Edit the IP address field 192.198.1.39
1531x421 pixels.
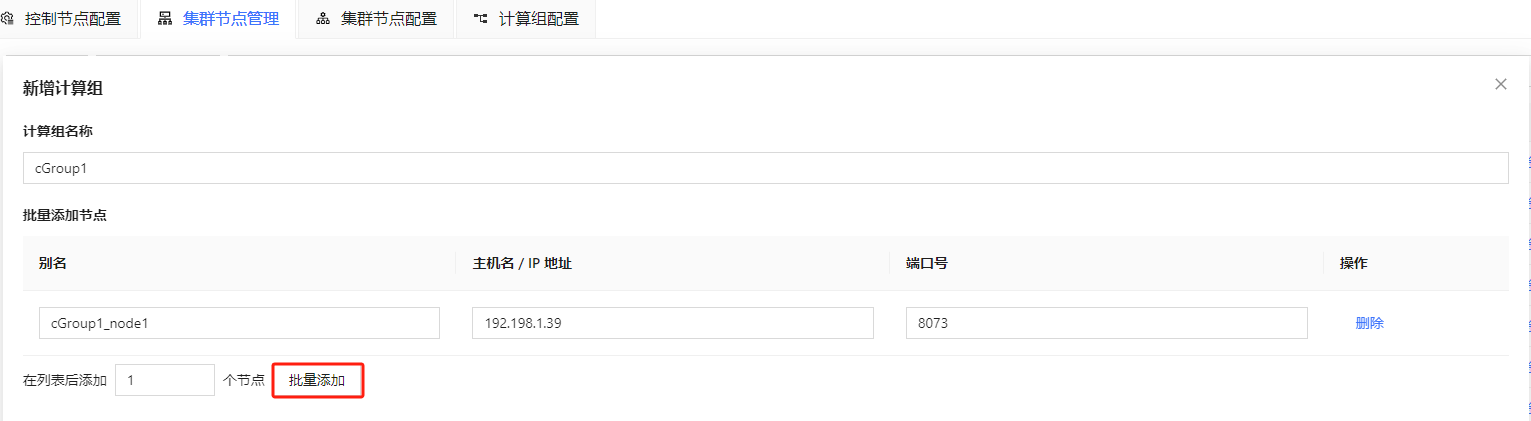672,323
